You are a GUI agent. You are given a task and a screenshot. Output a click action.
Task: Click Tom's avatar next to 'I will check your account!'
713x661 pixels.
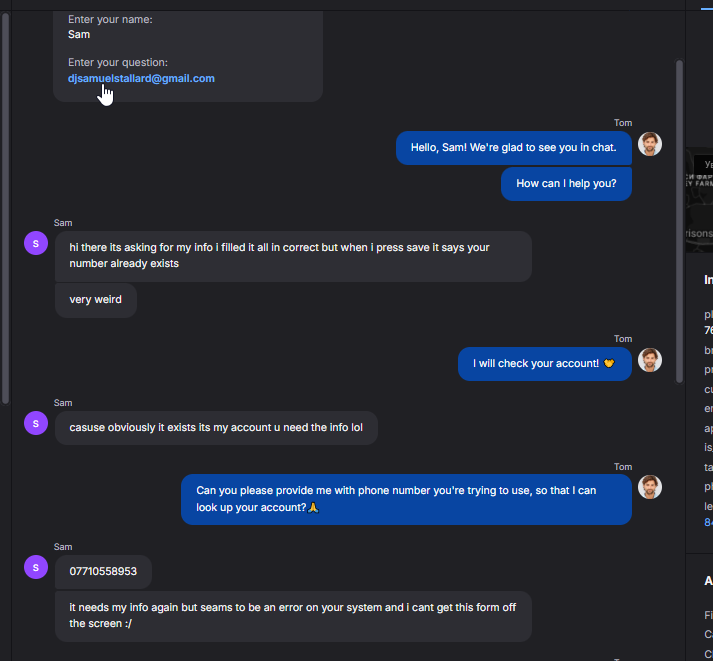(x=649, y=360)
